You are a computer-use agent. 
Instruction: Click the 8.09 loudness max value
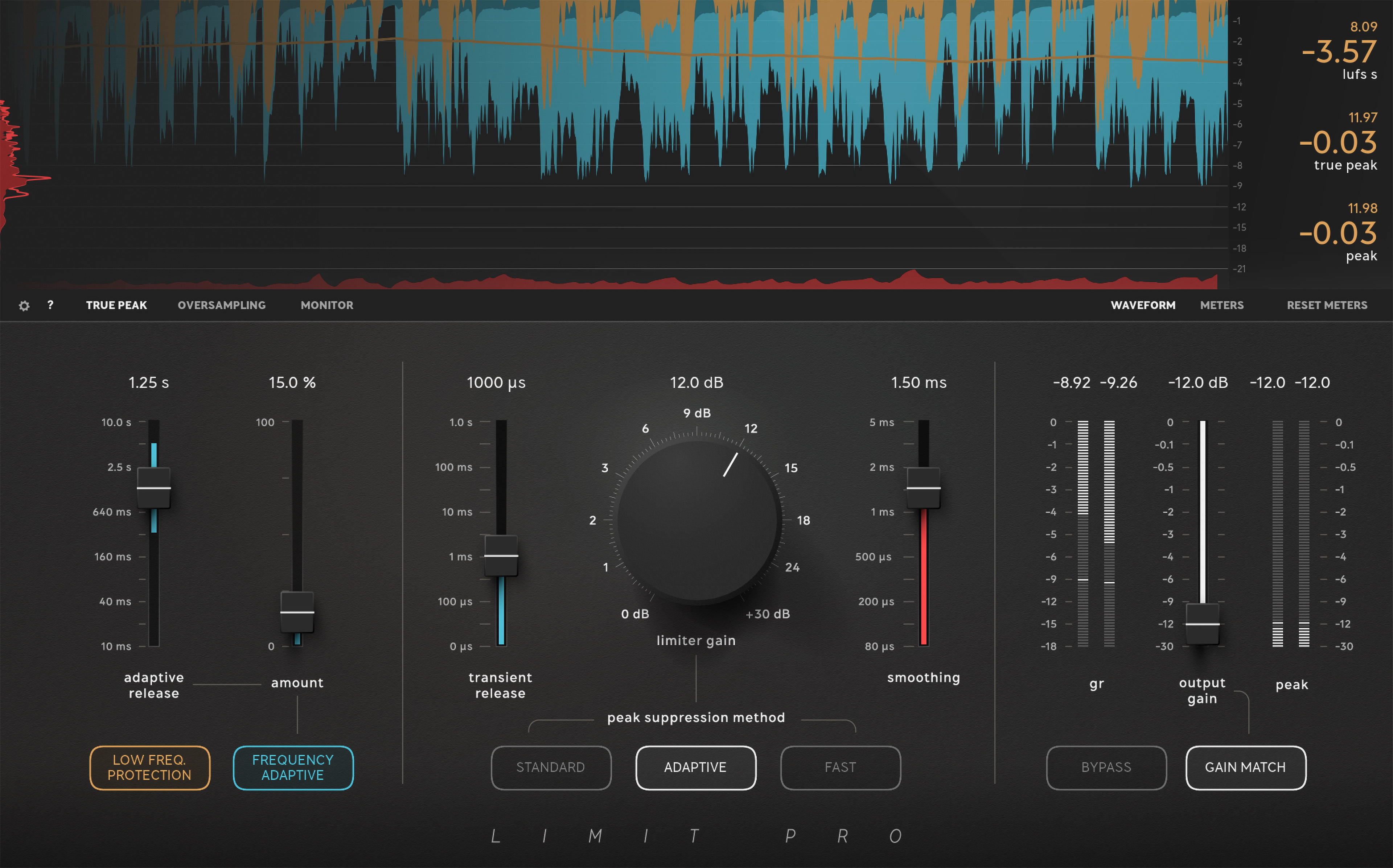pos(1364,27)
